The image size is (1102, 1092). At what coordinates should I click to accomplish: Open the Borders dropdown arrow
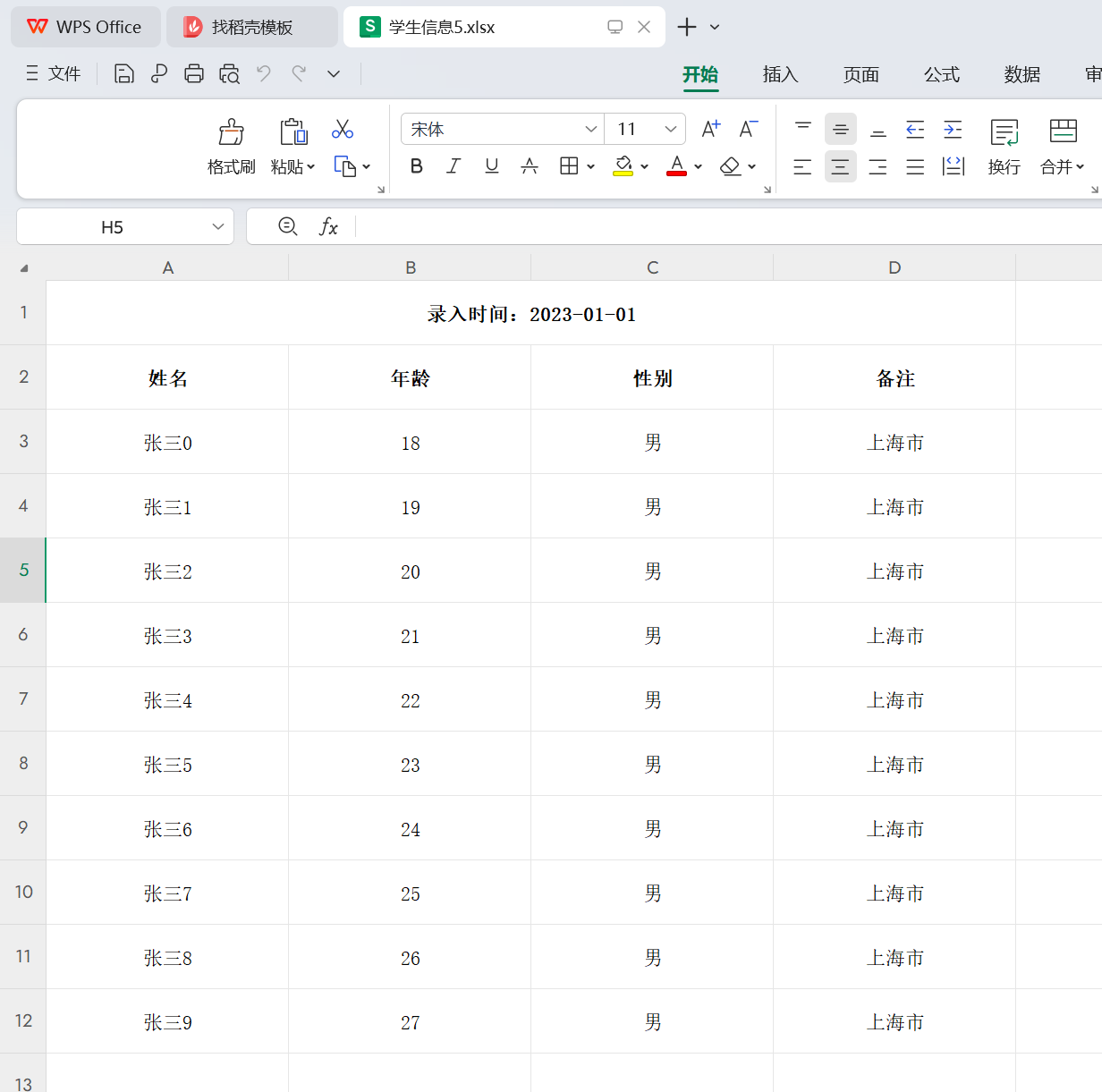pos(590,166)
